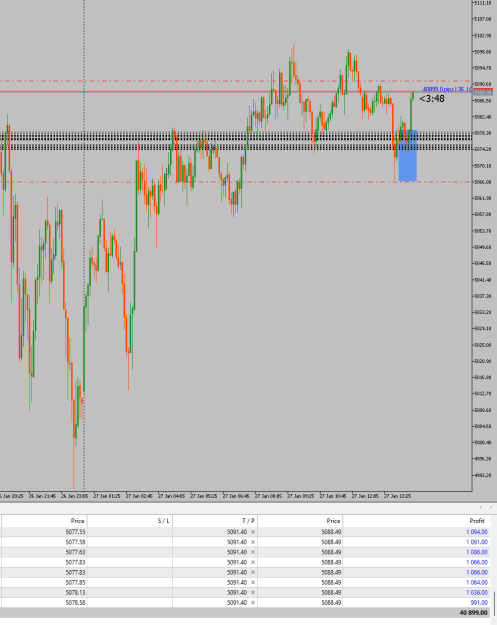Select the solid red horizontal price line

[x=235, y=91]
